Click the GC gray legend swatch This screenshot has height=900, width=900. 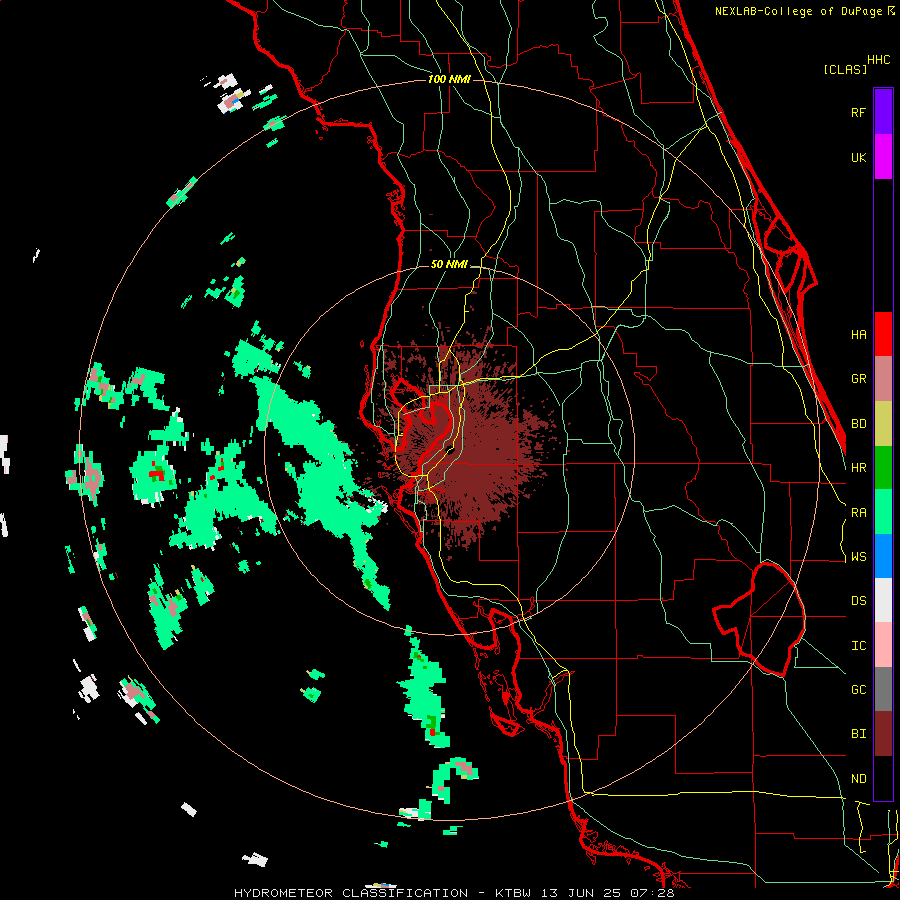point(883,689)
